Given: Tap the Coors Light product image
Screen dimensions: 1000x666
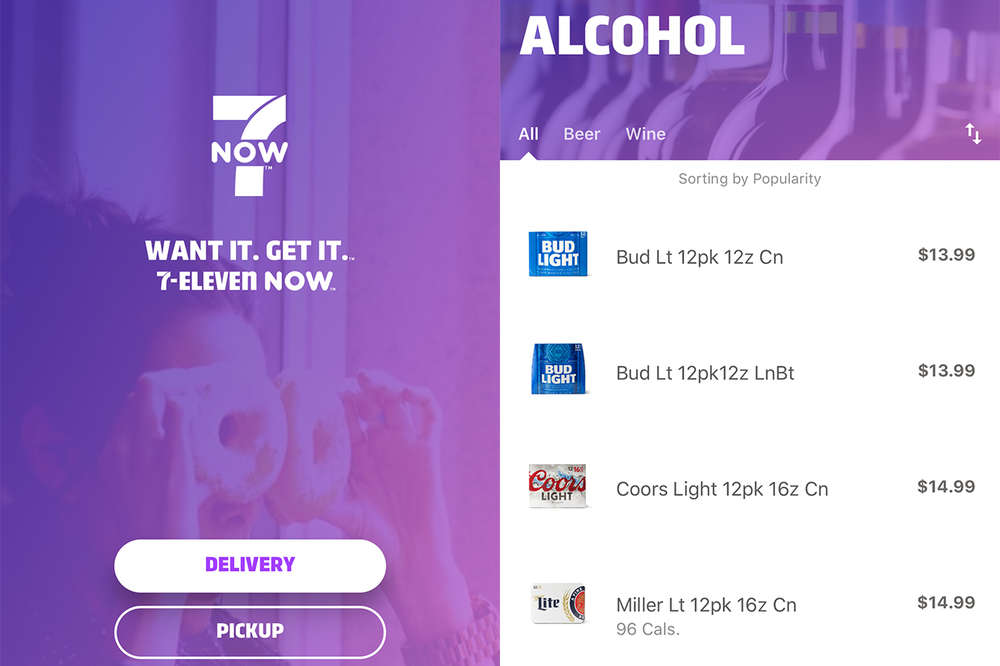Looking at the screenshot, I should 557,485.
